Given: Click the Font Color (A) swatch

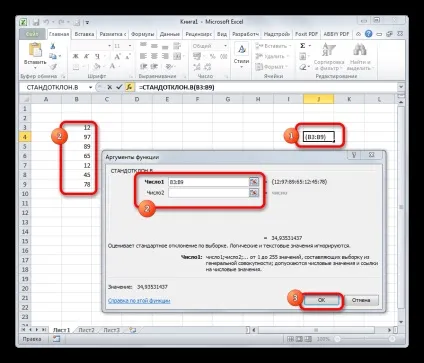Looking at the screenshot, I should [112, 67].
